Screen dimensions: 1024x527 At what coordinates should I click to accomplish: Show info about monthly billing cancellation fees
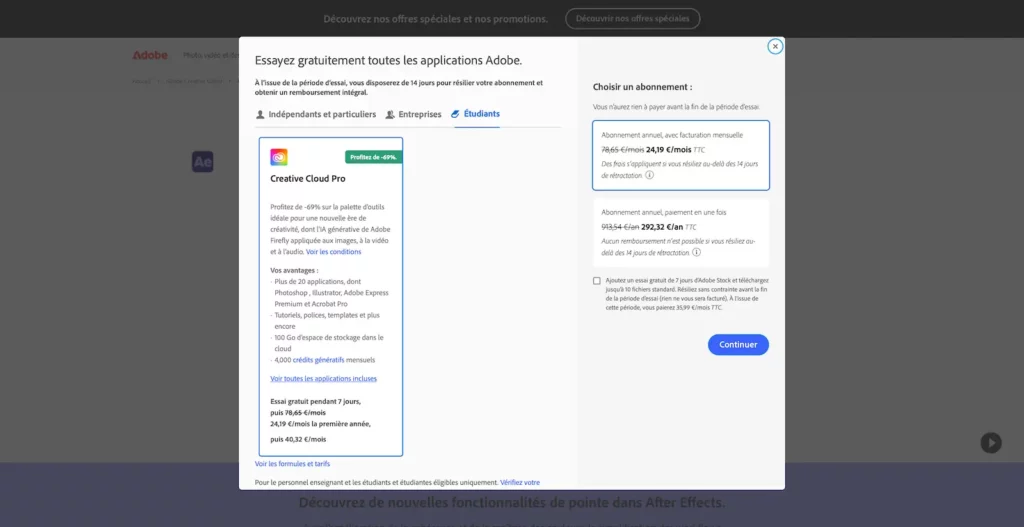coord(649,175)
